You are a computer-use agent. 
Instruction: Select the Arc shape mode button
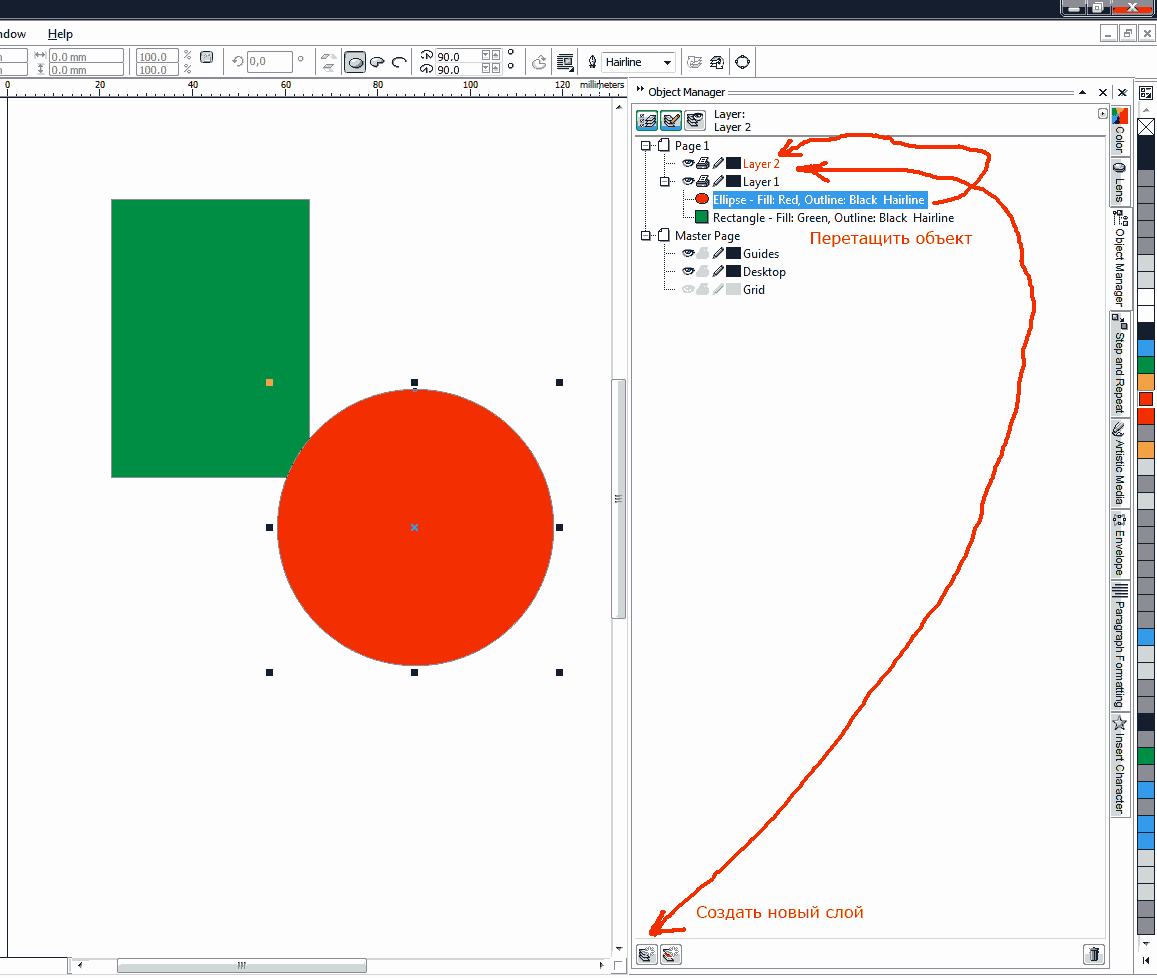pos(399,62)
